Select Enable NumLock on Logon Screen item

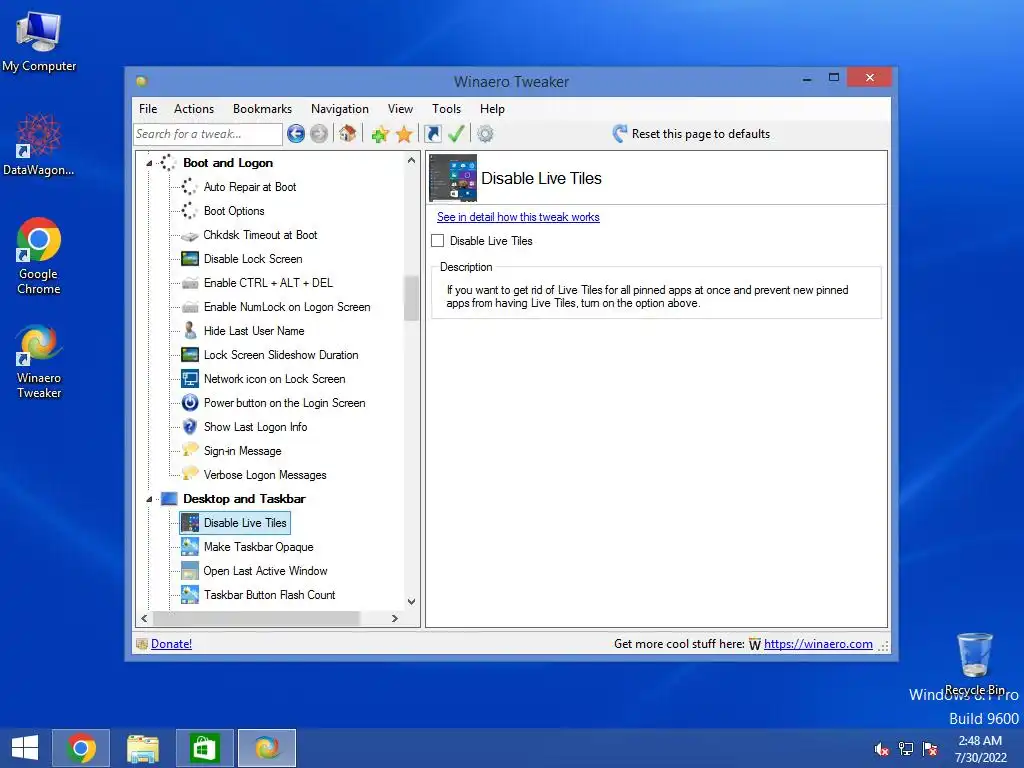tap(287, 307)
